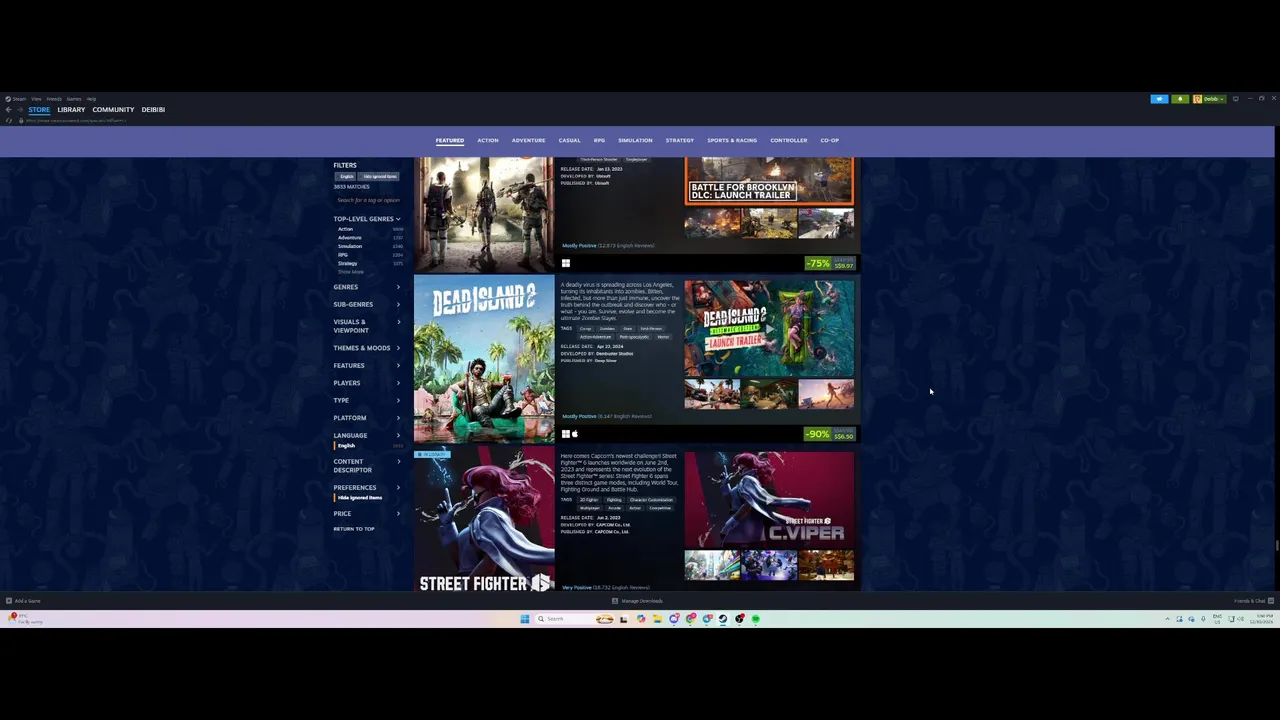Screen dimensions: 1280x720
Task: Click the Dead Island 2 -90% price button
Action: pyautogui.click(x=831, y=434)
